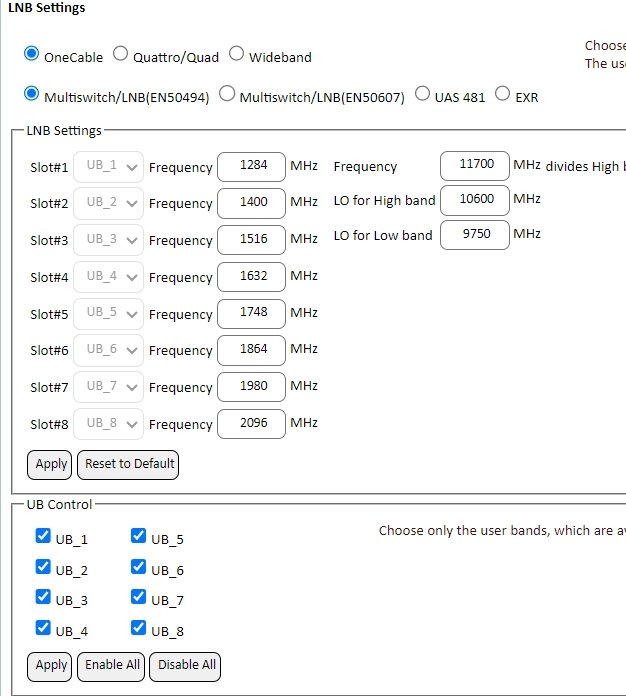
Task: Expand the Slot#8 UB_8 dropdown
Action: pyautogui.click(x=108, y=424)
